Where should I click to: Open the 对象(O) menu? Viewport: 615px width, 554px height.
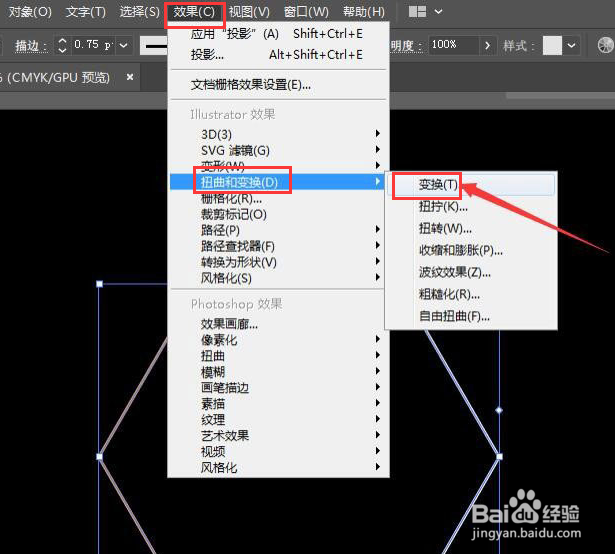[30, 12]
